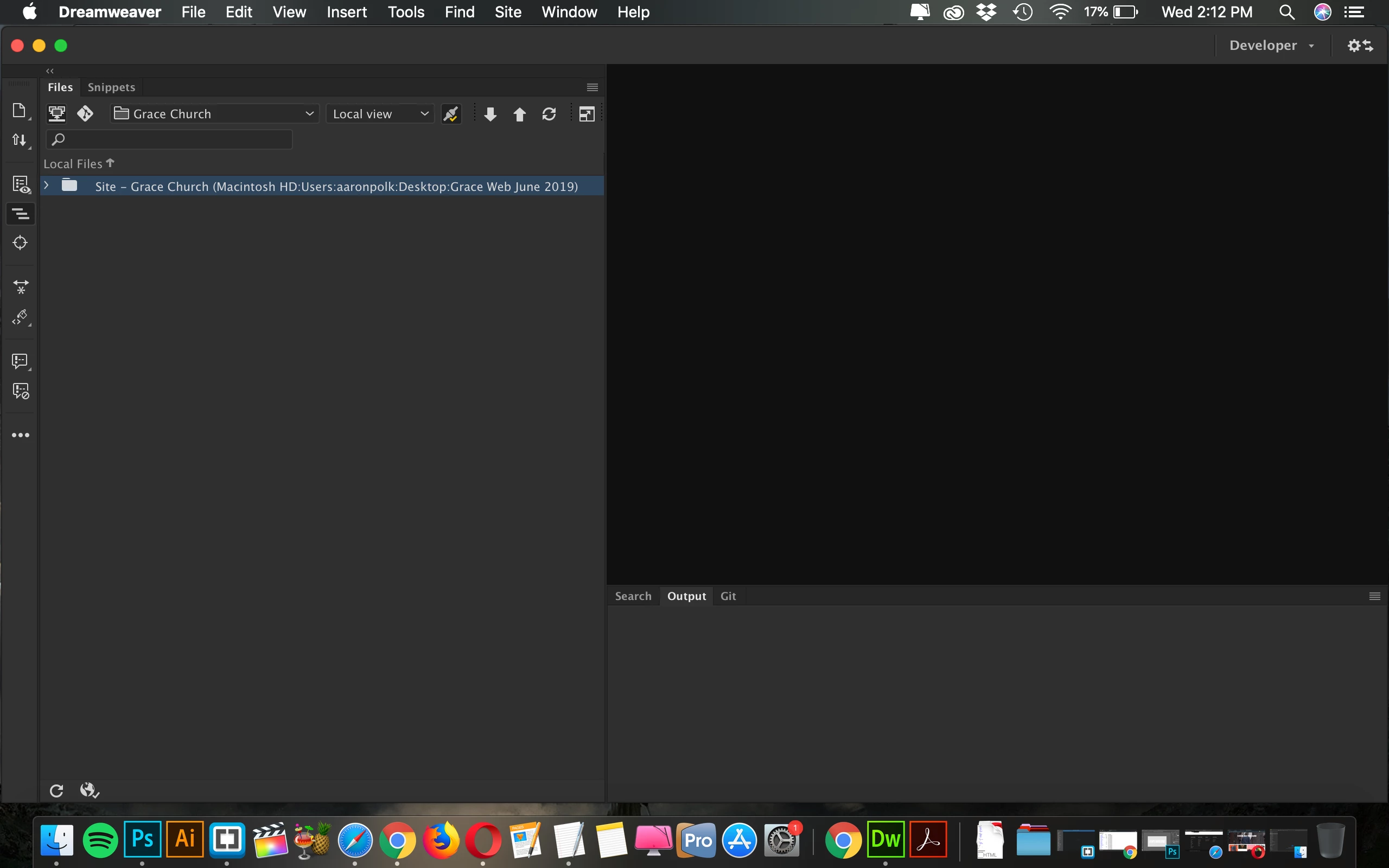Image resolution: width=1389 pixels, height=868 pixels.
Task: Click the Put files up arrow
Action: (519, 114)
